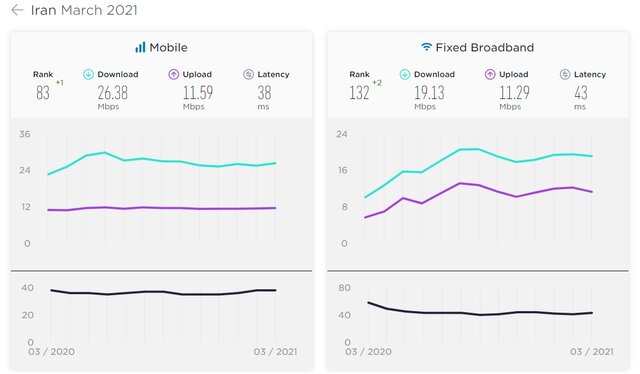This screenshot has height=374, width=640.
Task: Click Mobile download speed 26.38 Mbps
Action: (112, 97)
